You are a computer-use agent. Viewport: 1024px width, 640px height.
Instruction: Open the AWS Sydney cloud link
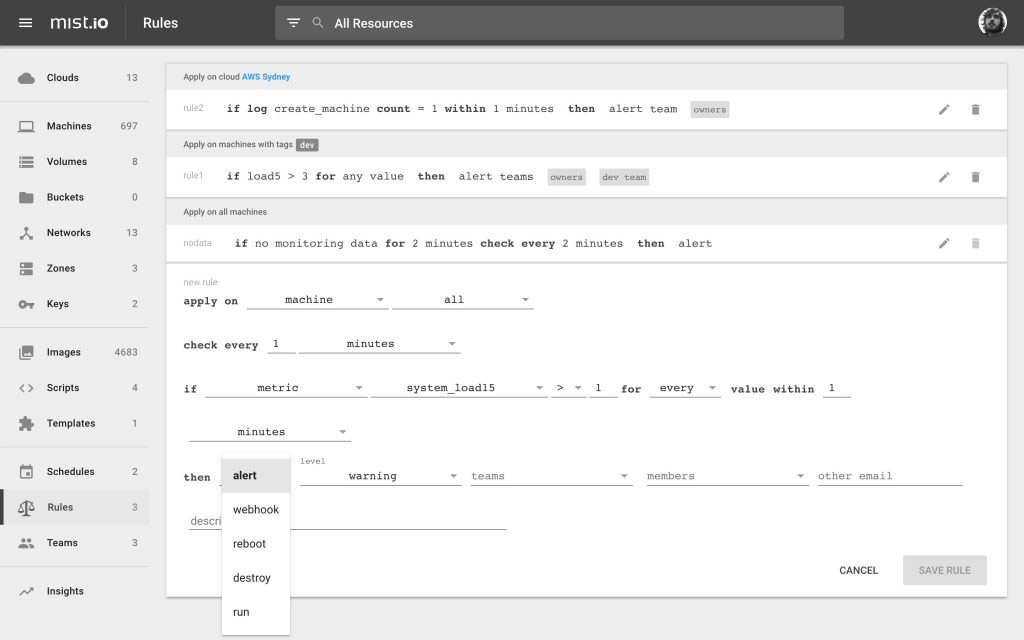point(265,75)
